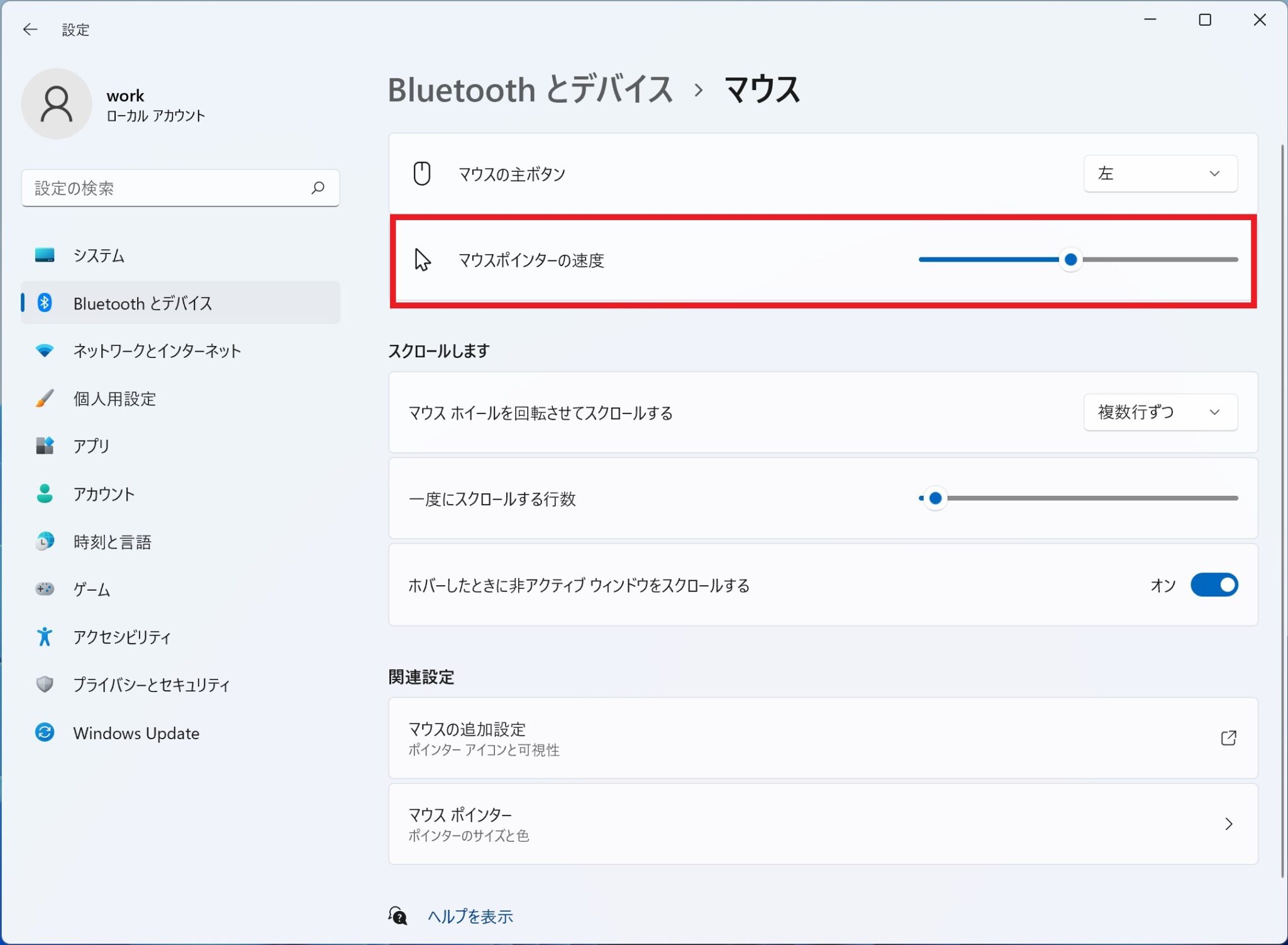The height and width of the screenshot is (945, 1288).
Task: Select the システム sidebar icon
Action: click(x=45, y=255)
